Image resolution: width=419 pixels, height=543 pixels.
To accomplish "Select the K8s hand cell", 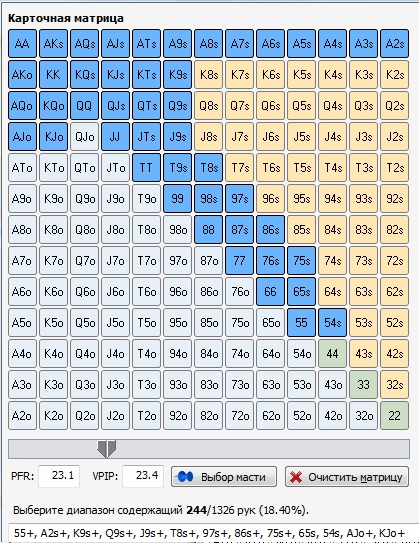I will click(208, 74).
